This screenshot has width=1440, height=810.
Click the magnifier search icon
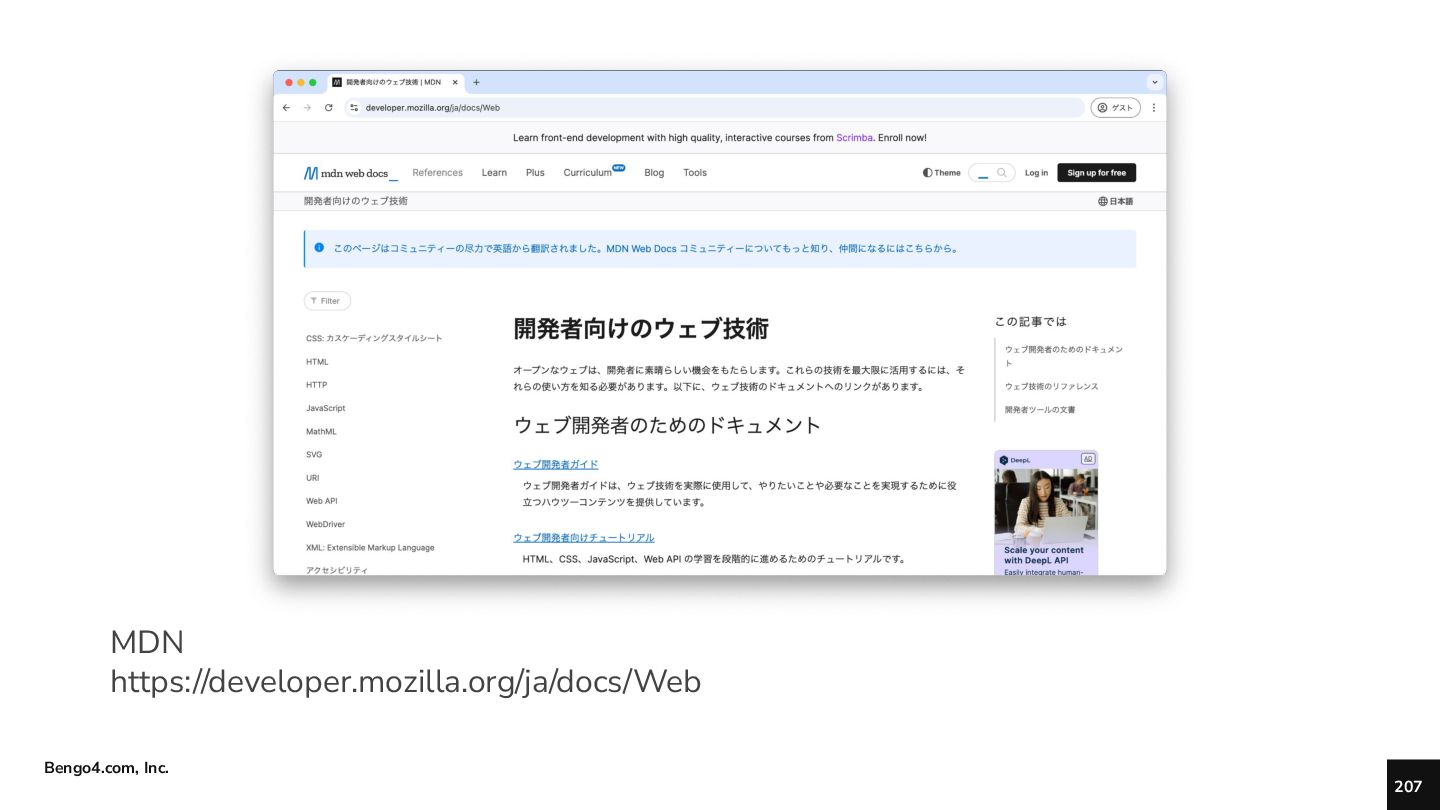pyautogui.click(x=1002, y=173)
